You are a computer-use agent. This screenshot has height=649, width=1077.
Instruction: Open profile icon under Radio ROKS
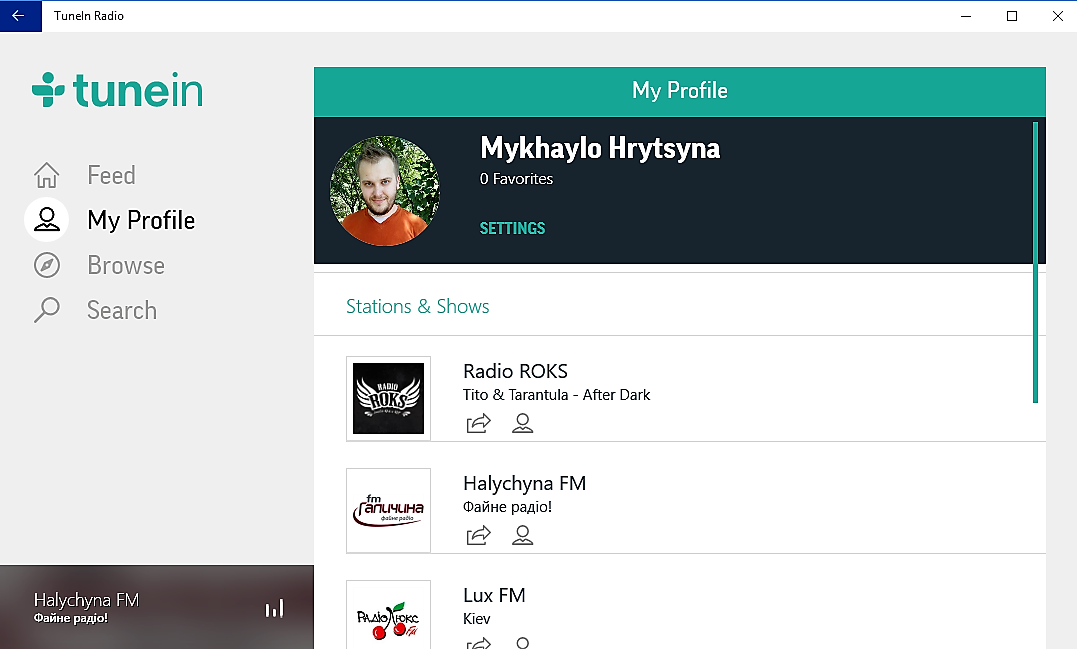522,423
